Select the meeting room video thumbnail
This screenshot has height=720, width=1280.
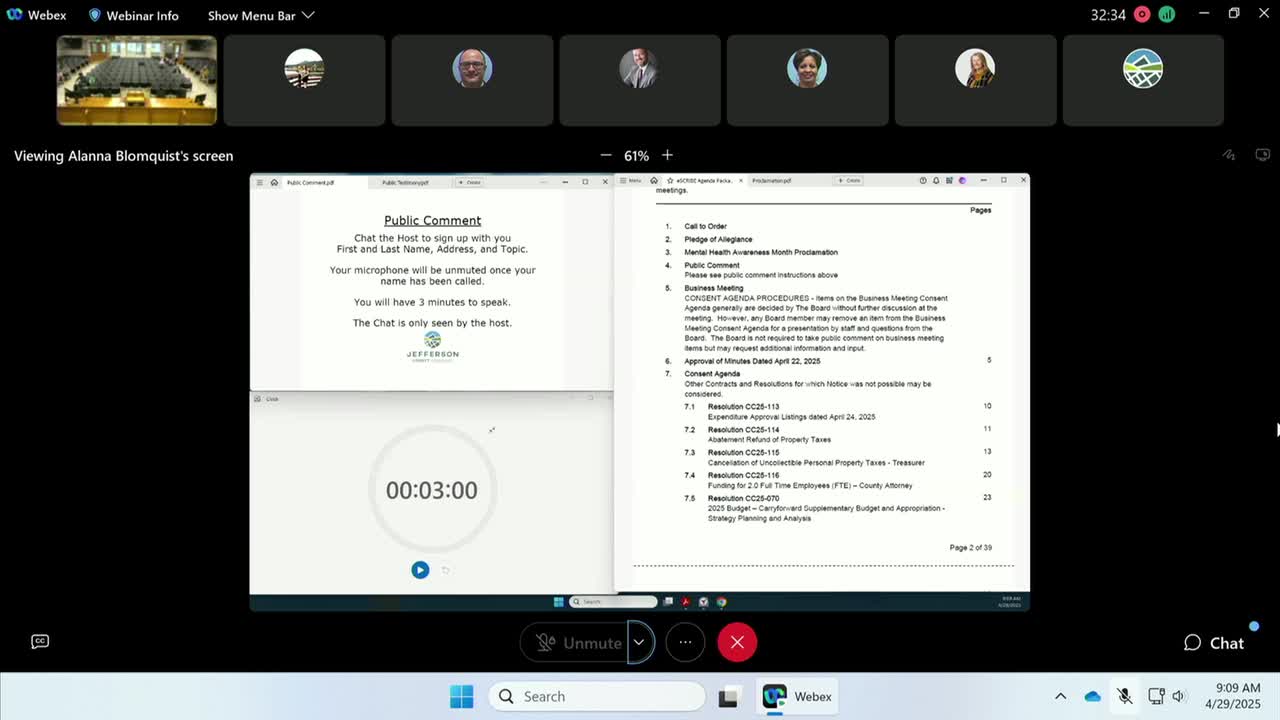137,80
